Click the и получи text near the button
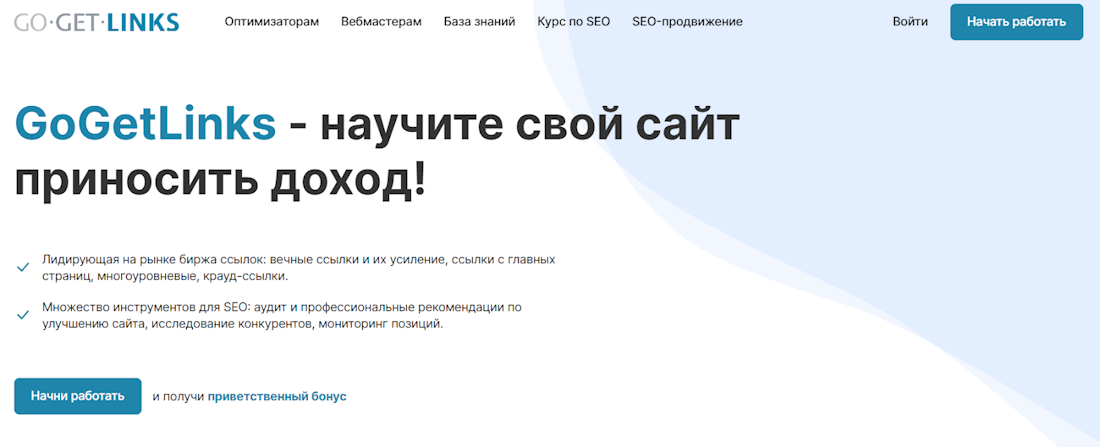The image size is (1100, 447). (178, 396)
